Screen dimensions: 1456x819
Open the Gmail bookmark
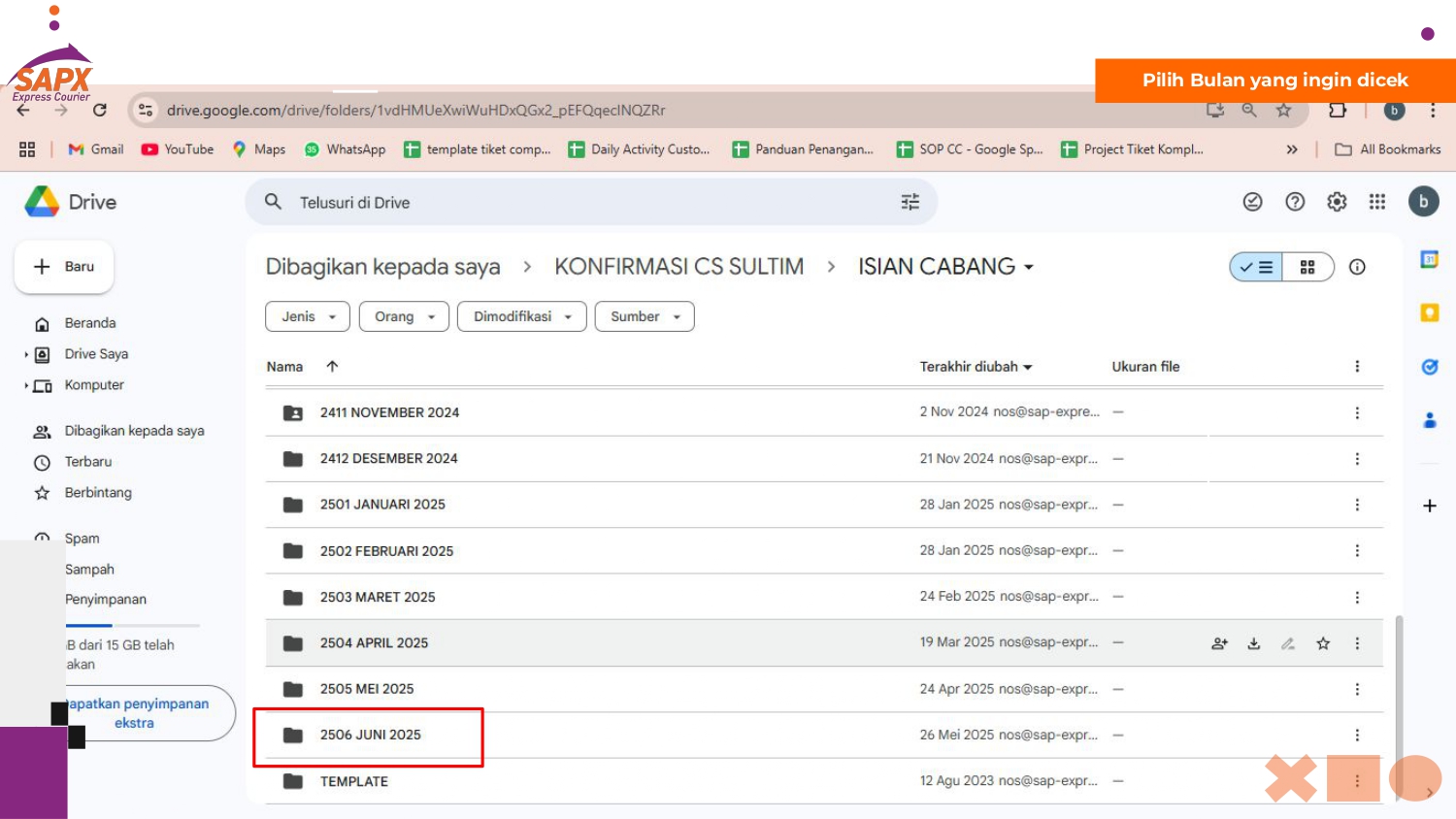tap(96, 149)
